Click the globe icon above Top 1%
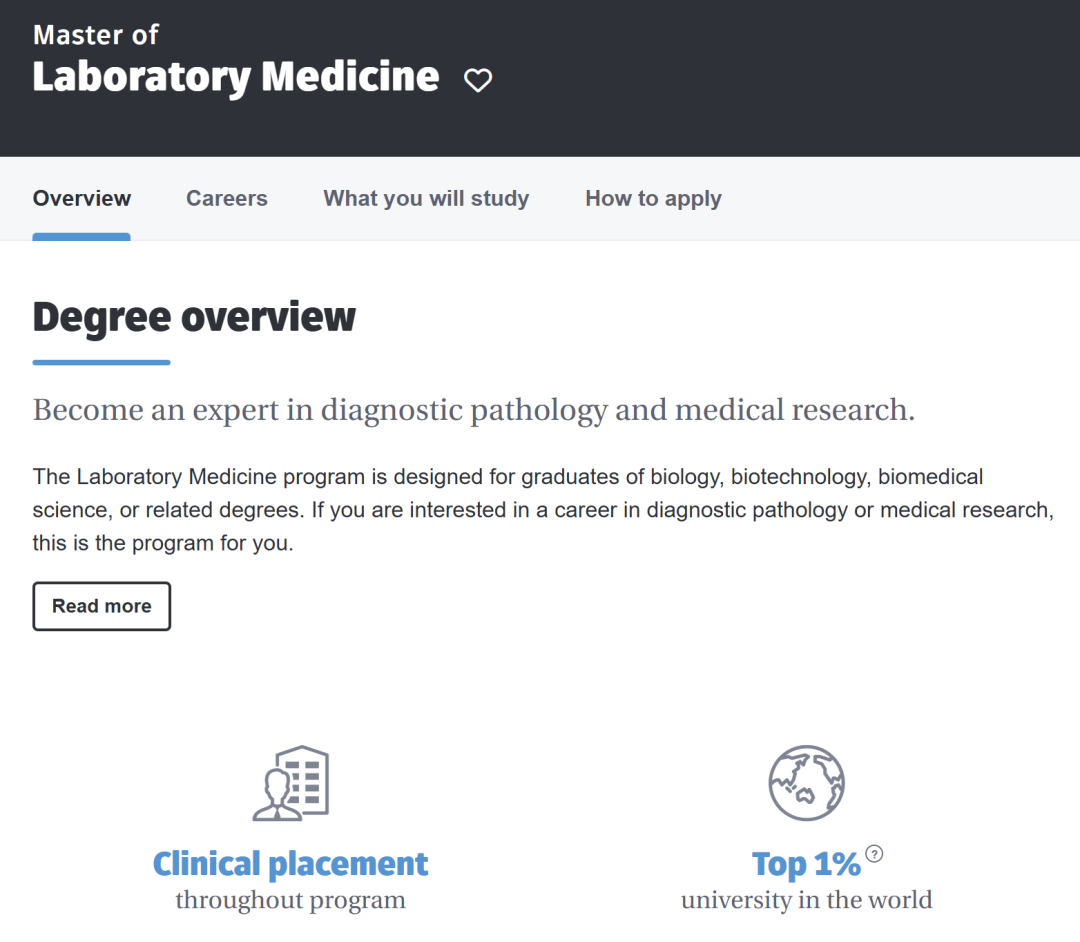1080x942 pixels. click(806, 783)
